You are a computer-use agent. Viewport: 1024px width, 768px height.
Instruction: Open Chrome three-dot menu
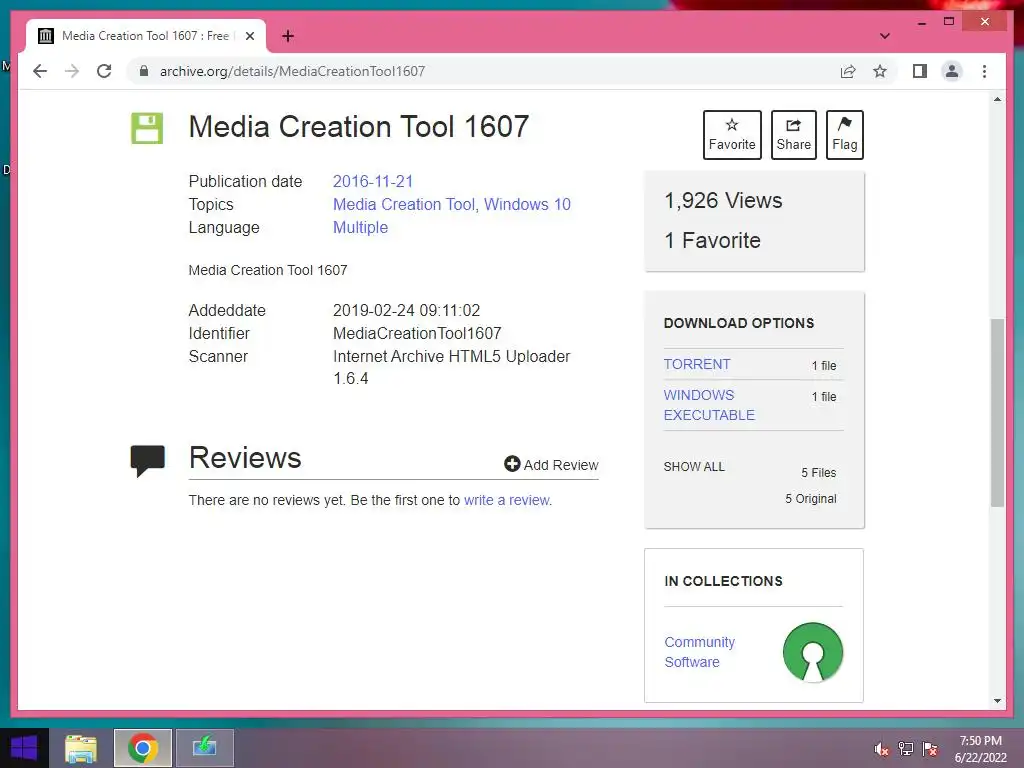(x=984, y=71)
